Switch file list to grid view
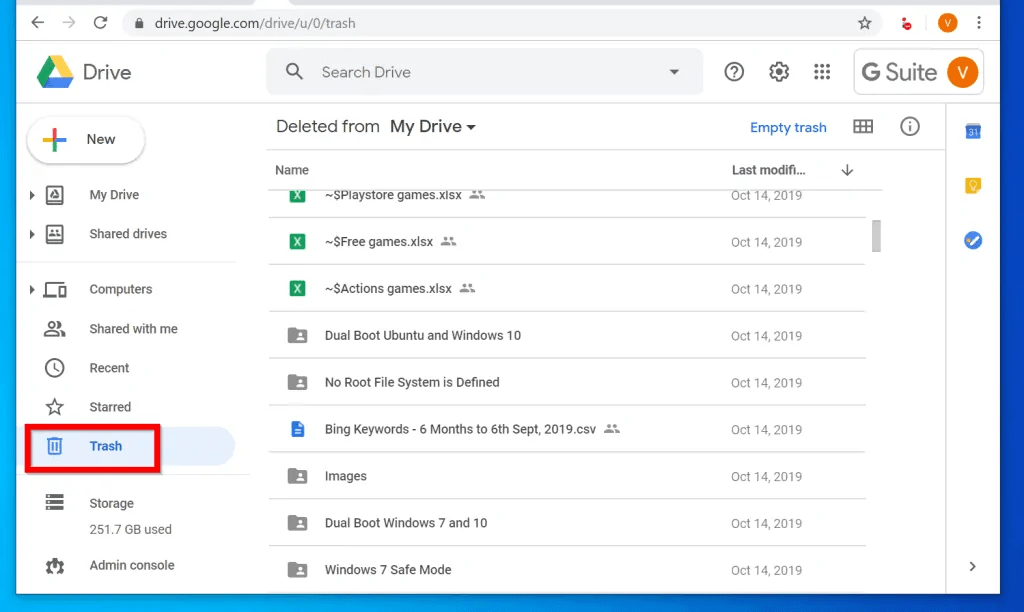 (x=863, y=126)
